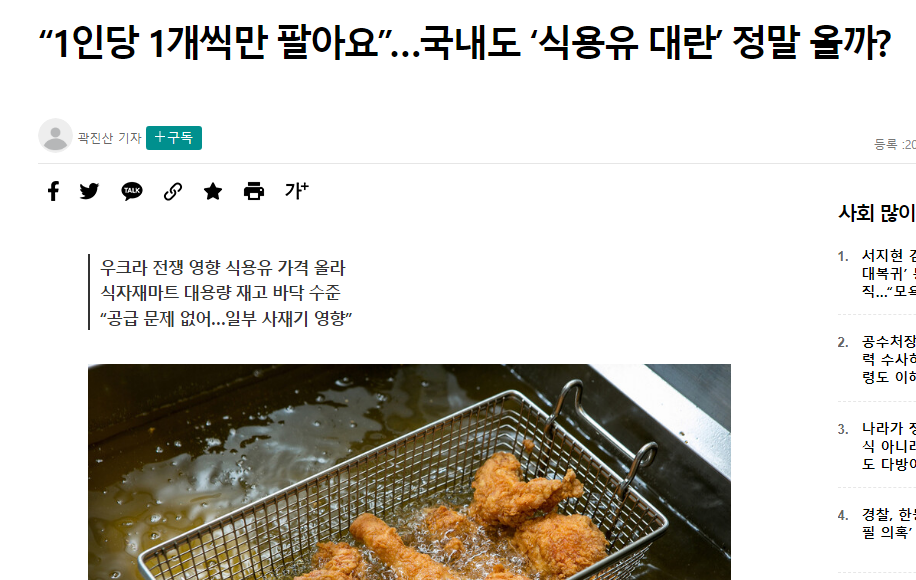Click the registration date text 등록
916x580 pixels.
(x=894, y=144)
